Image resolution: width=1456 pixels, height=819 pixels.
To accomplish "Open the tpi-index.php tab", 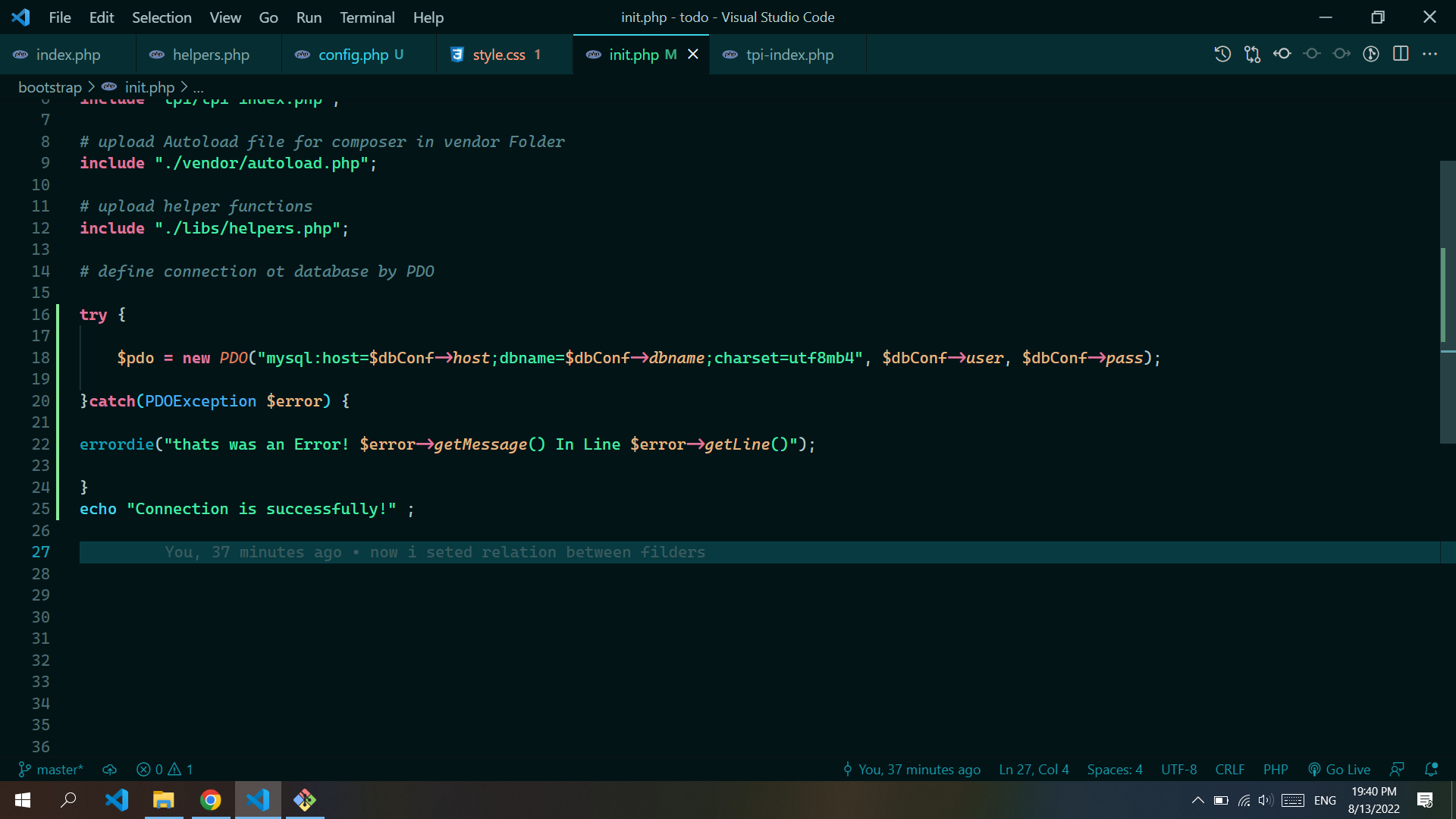I will point(789,55).
